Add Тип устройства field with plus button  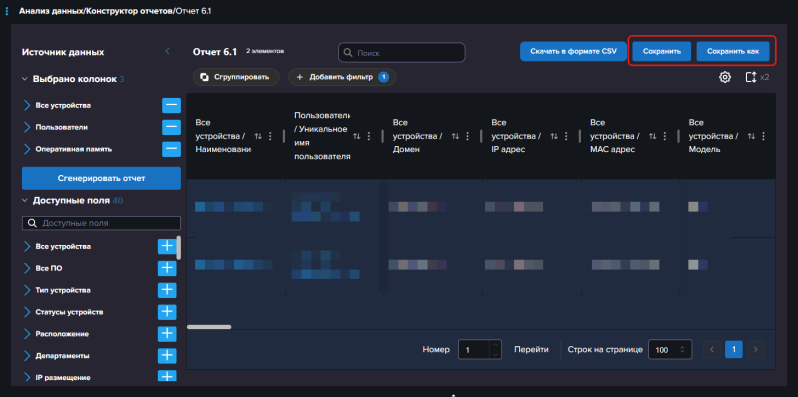(167, 290)
